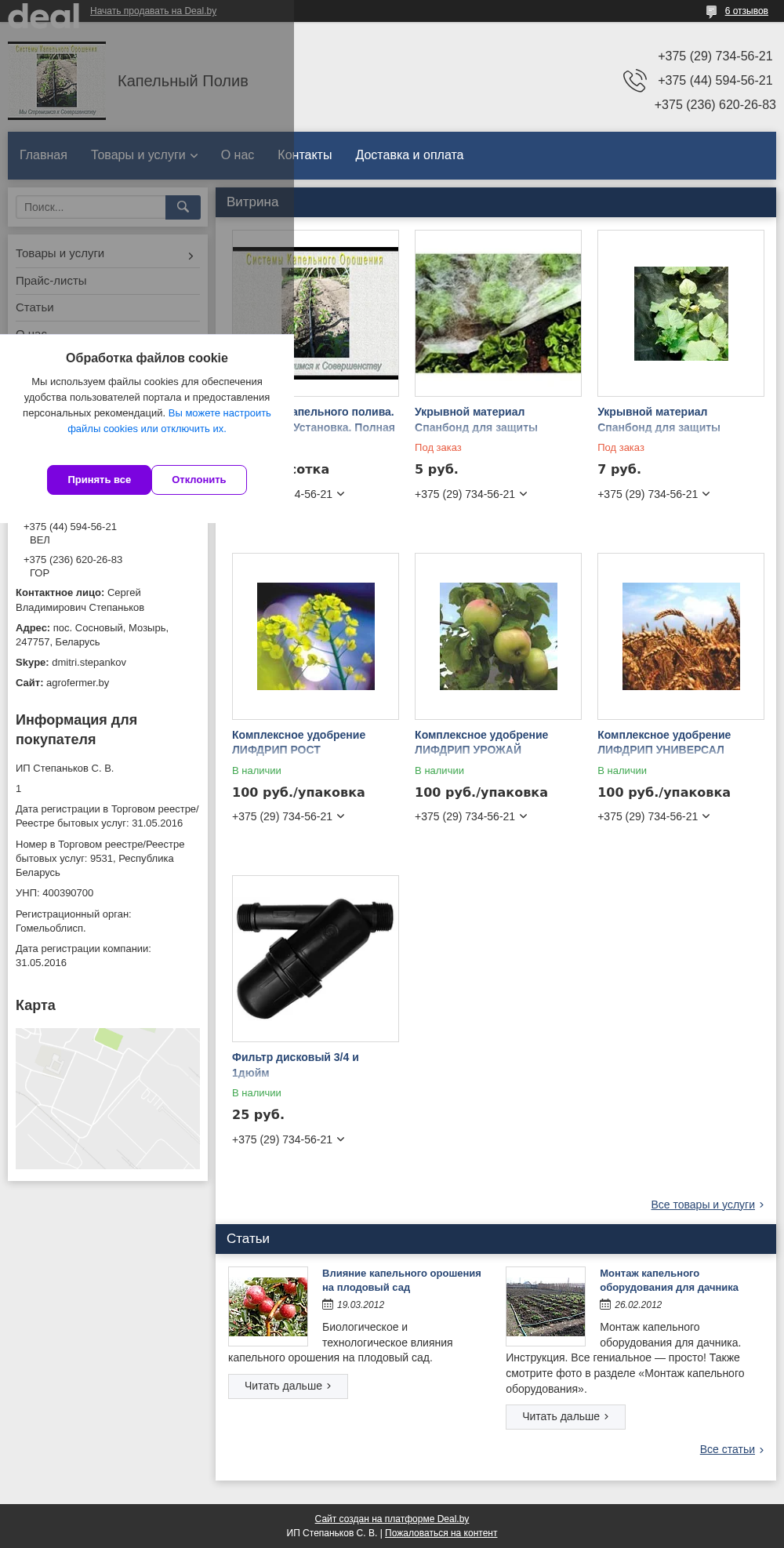Click the wheat ЛИФДРИП УНИВЕРСАЛ product image
Viewport: 784px width, 1548px height.
click(681, 636)
